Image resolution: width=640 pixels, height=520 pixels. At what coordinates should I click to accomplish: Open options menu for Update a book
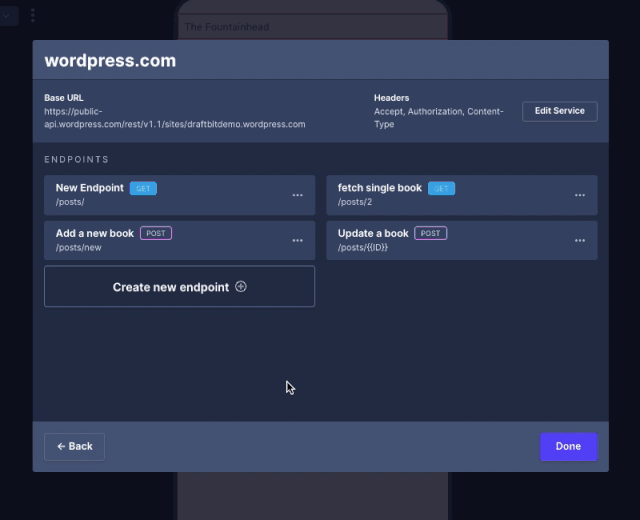pyautogui.click(x=580, y=241)
